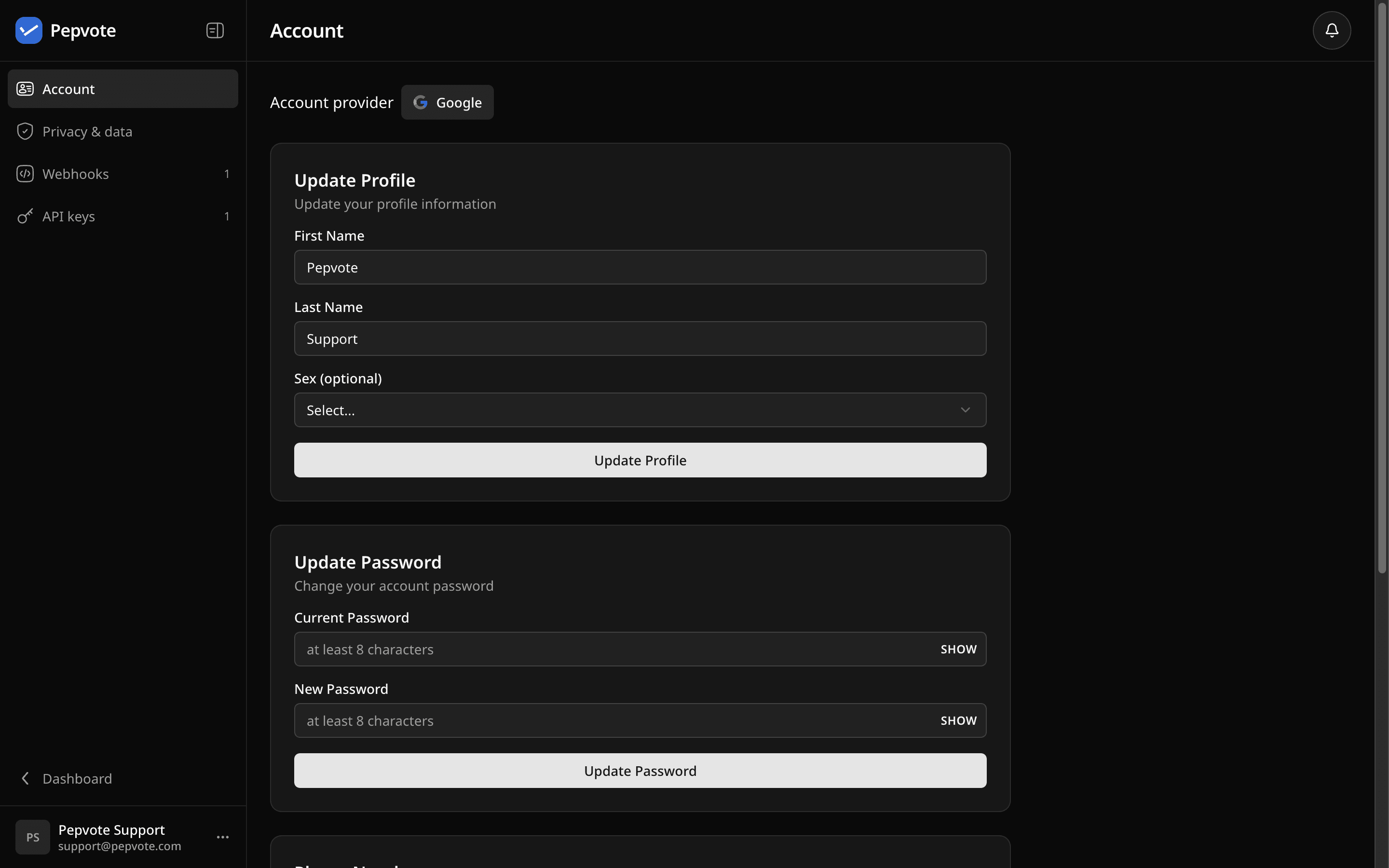Click the Account ID card icon
Image resolution: width=1389 pixels, height=868 pixels.
(25, 89)
